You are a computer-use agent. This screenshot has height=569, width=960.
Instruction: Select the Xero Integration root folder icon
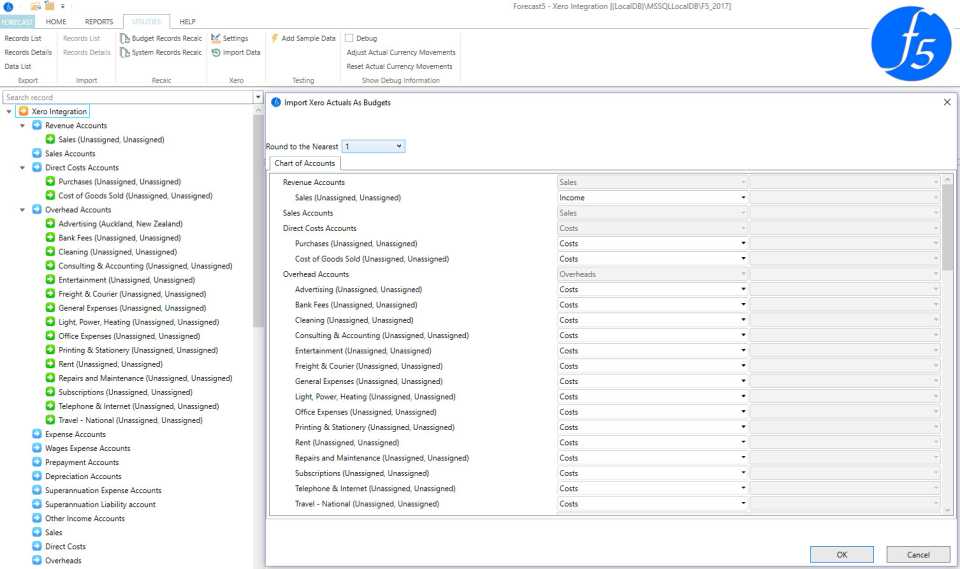tap(23, 111)
